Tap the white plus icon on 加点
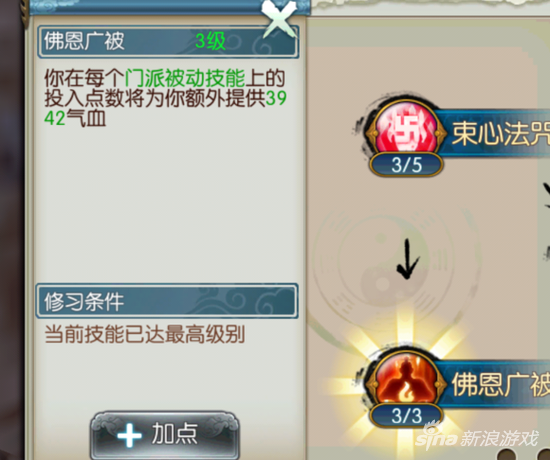Image resolution: width=550 pixels, height=460 pixels. click(129, 435)
